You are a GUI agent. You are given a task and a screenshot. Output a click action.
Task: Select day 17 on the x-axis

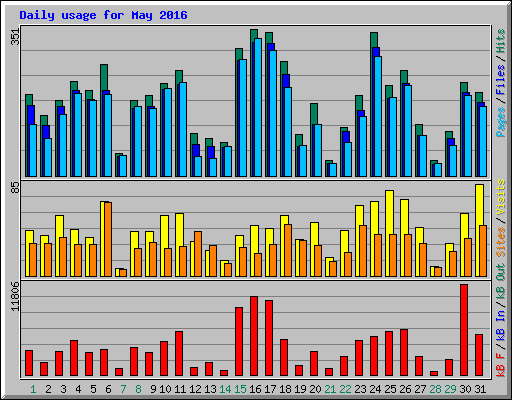tap(270, 389)
